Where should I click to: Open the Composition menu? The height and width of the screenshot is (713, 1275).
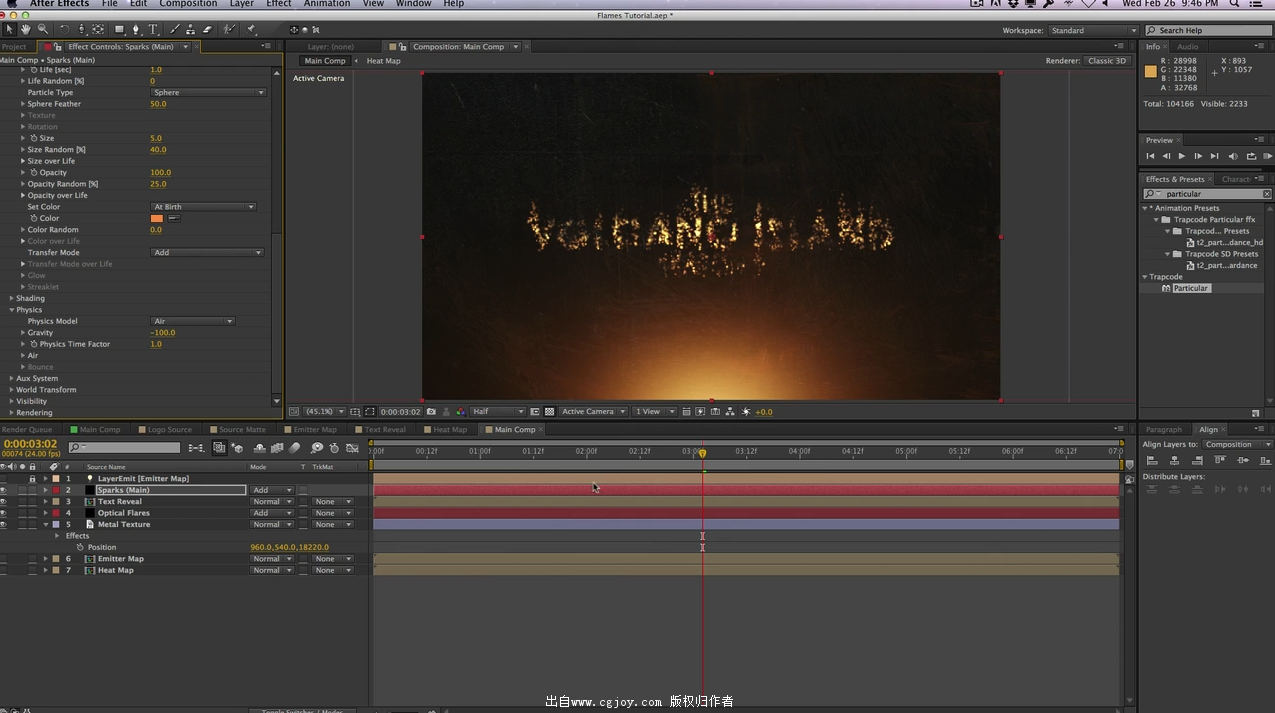click(188, 4)
